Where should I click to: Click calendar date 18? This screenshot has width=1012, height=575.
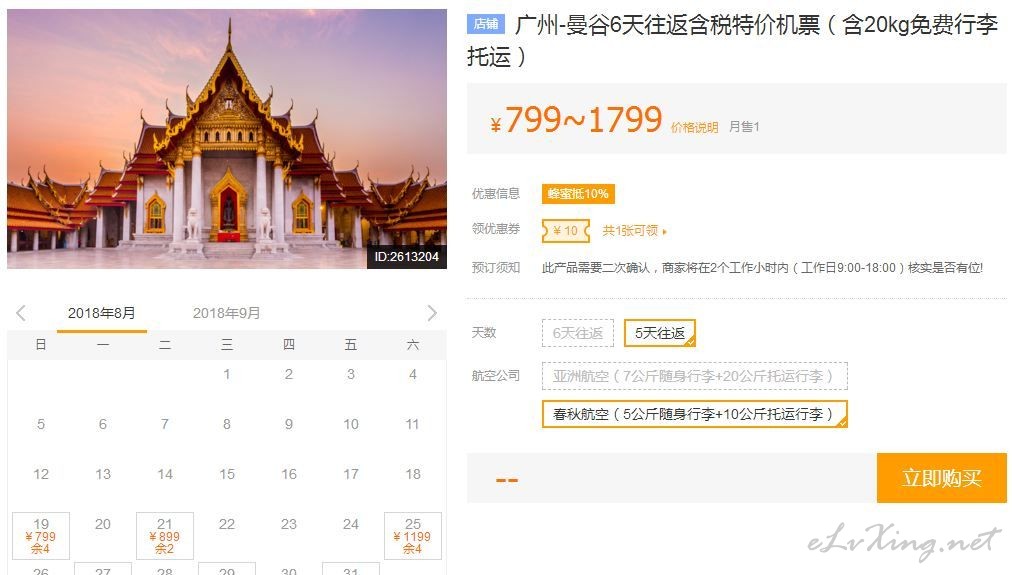pyautogui.click(x=412, y=474)
